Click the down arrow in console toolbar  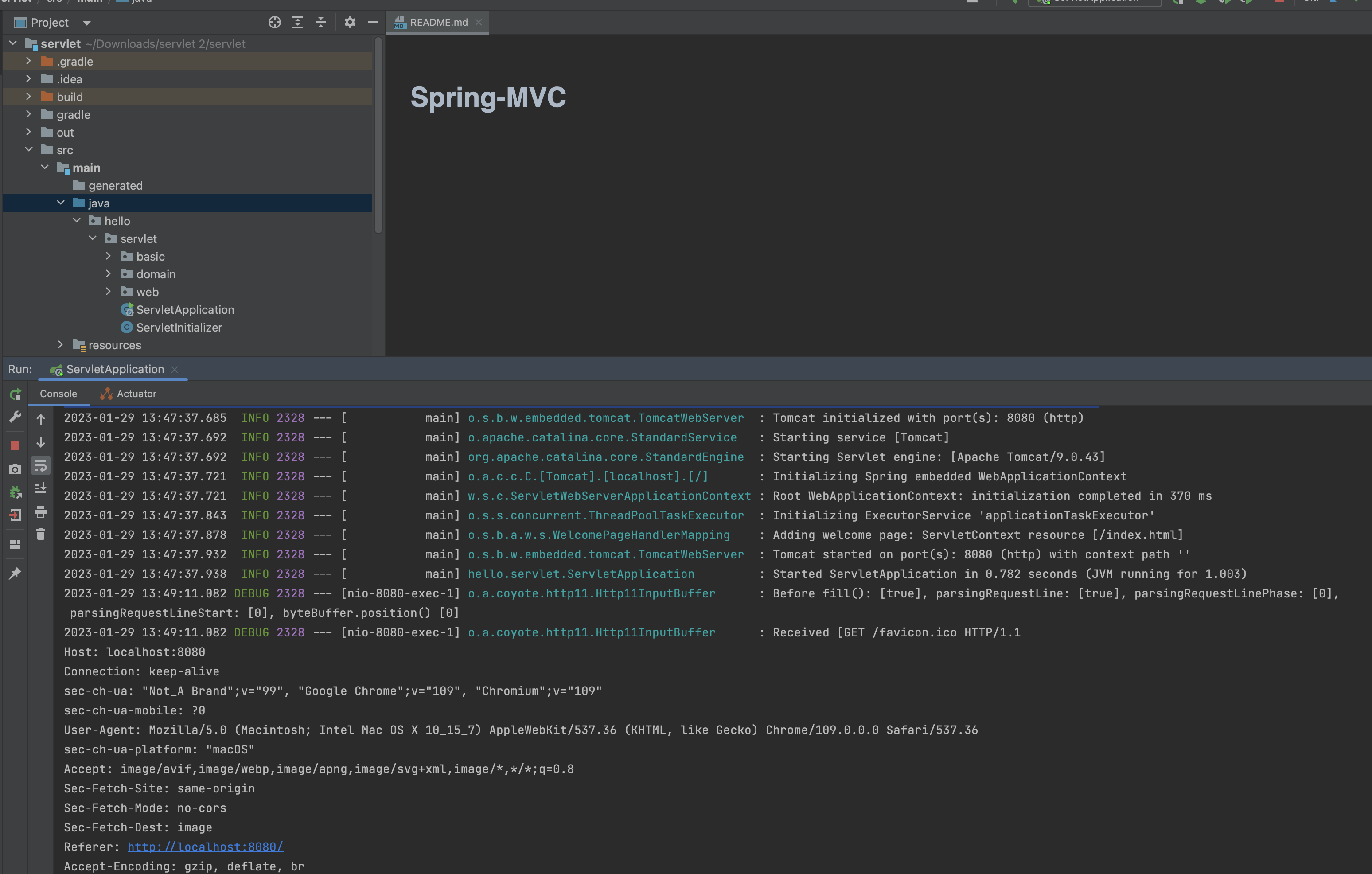point(40,442)
